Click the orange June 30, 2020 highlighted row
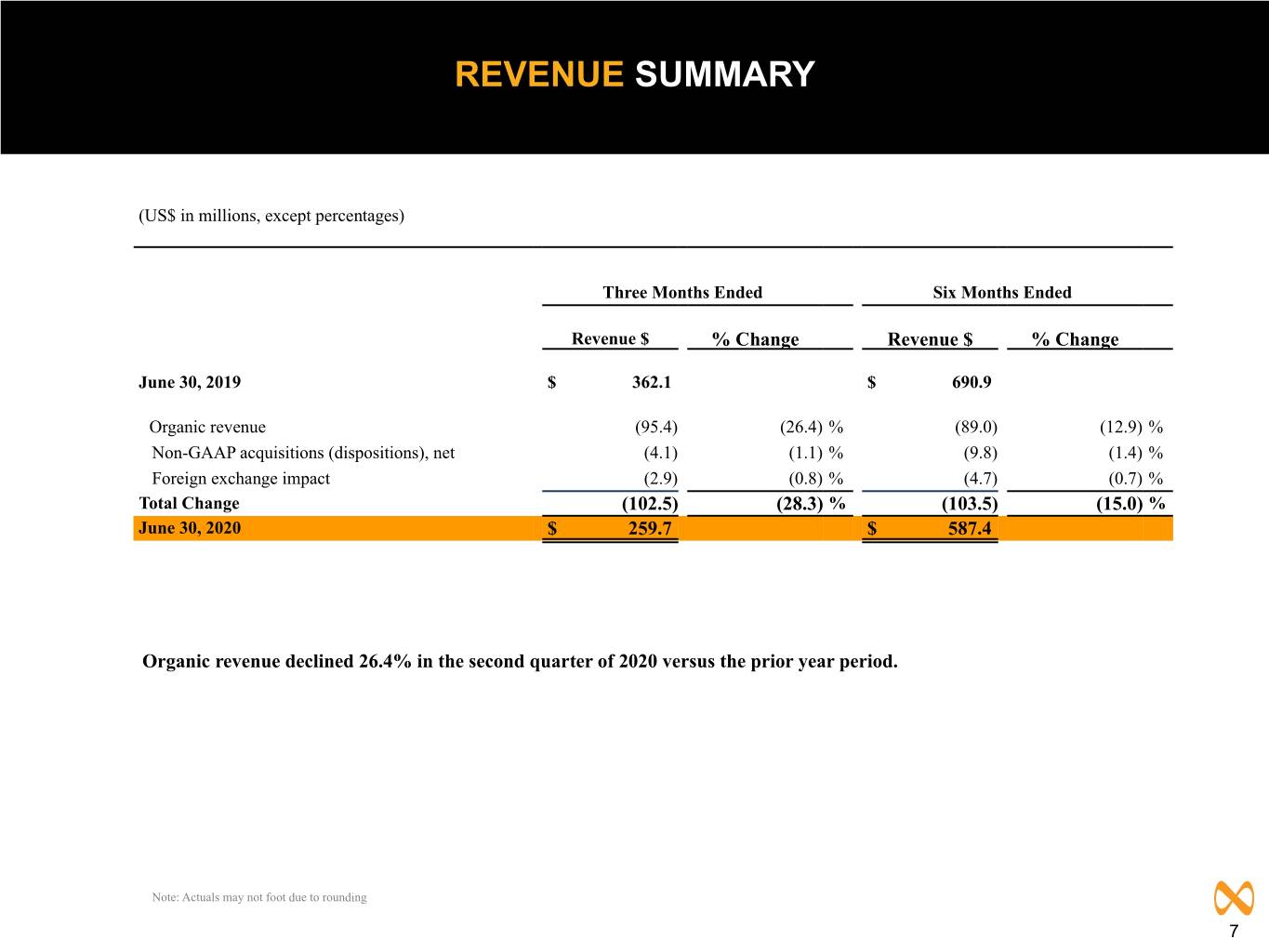The width and height of the screenshot is (1269, 952). [654, 528]
